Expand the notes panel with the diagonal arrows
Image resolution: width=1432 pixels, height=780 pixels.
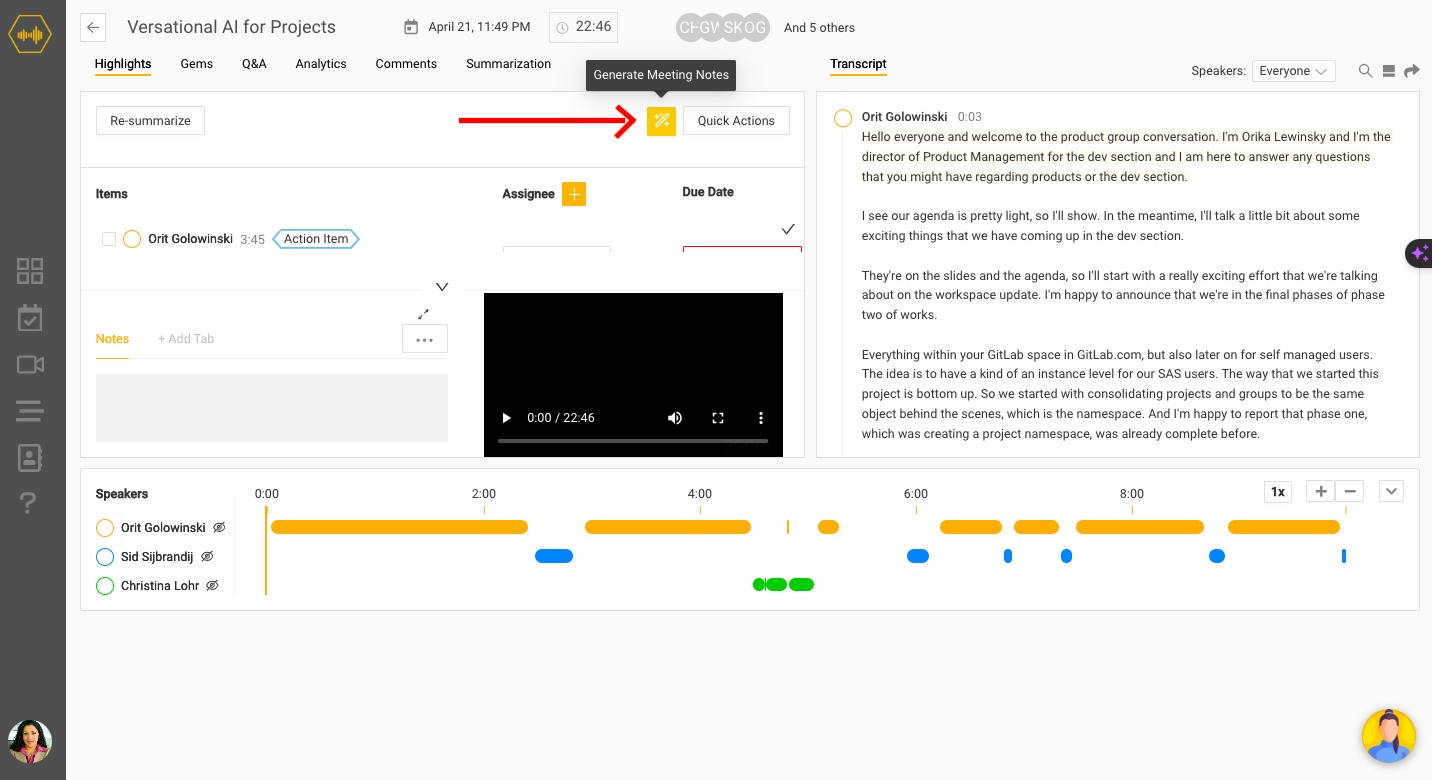pos(423,314)
